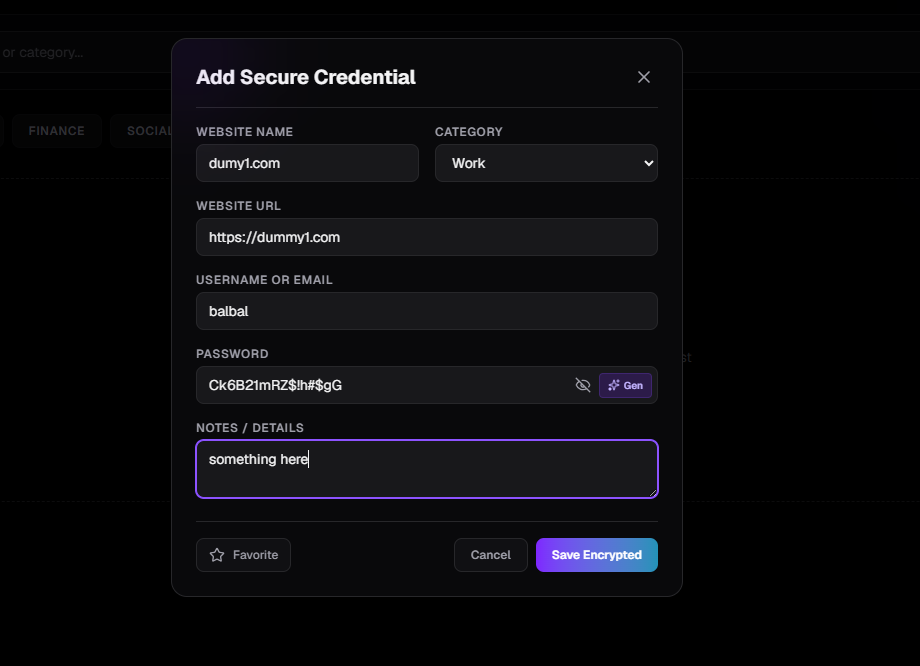The width and height of the screenshot is (920, 666).
Task: Click the Category dropdown chevron arrow
Action: (648, 163)
